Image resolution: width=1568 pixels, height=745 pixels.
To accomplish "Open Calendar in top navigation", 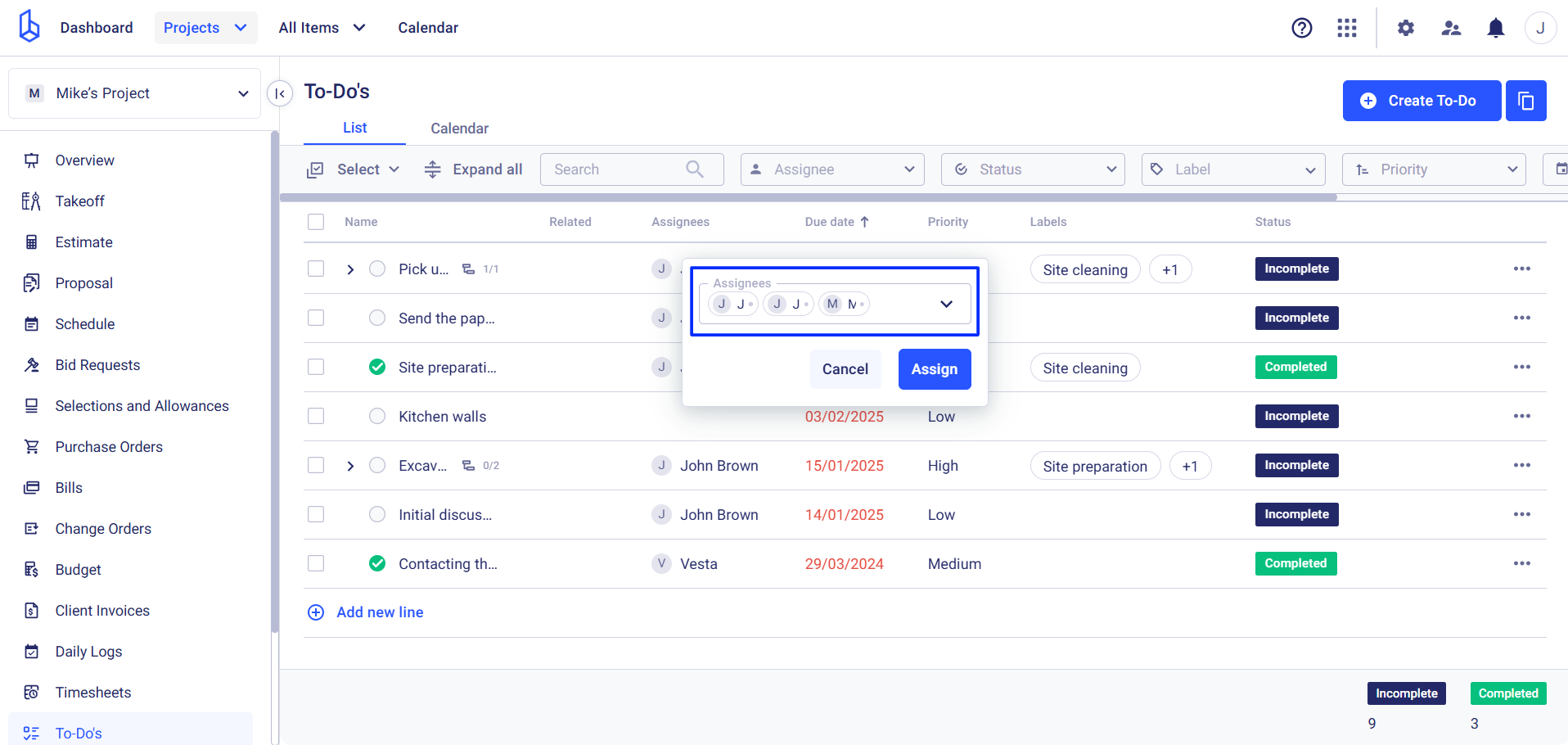I will [428, 28].
